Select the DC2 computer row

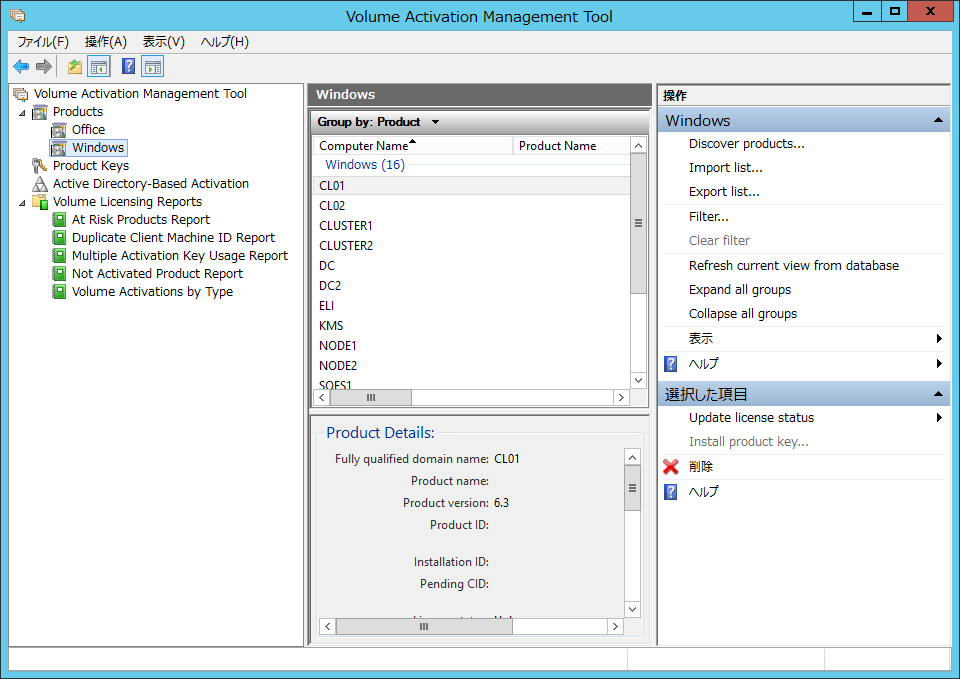coord(471,286)
